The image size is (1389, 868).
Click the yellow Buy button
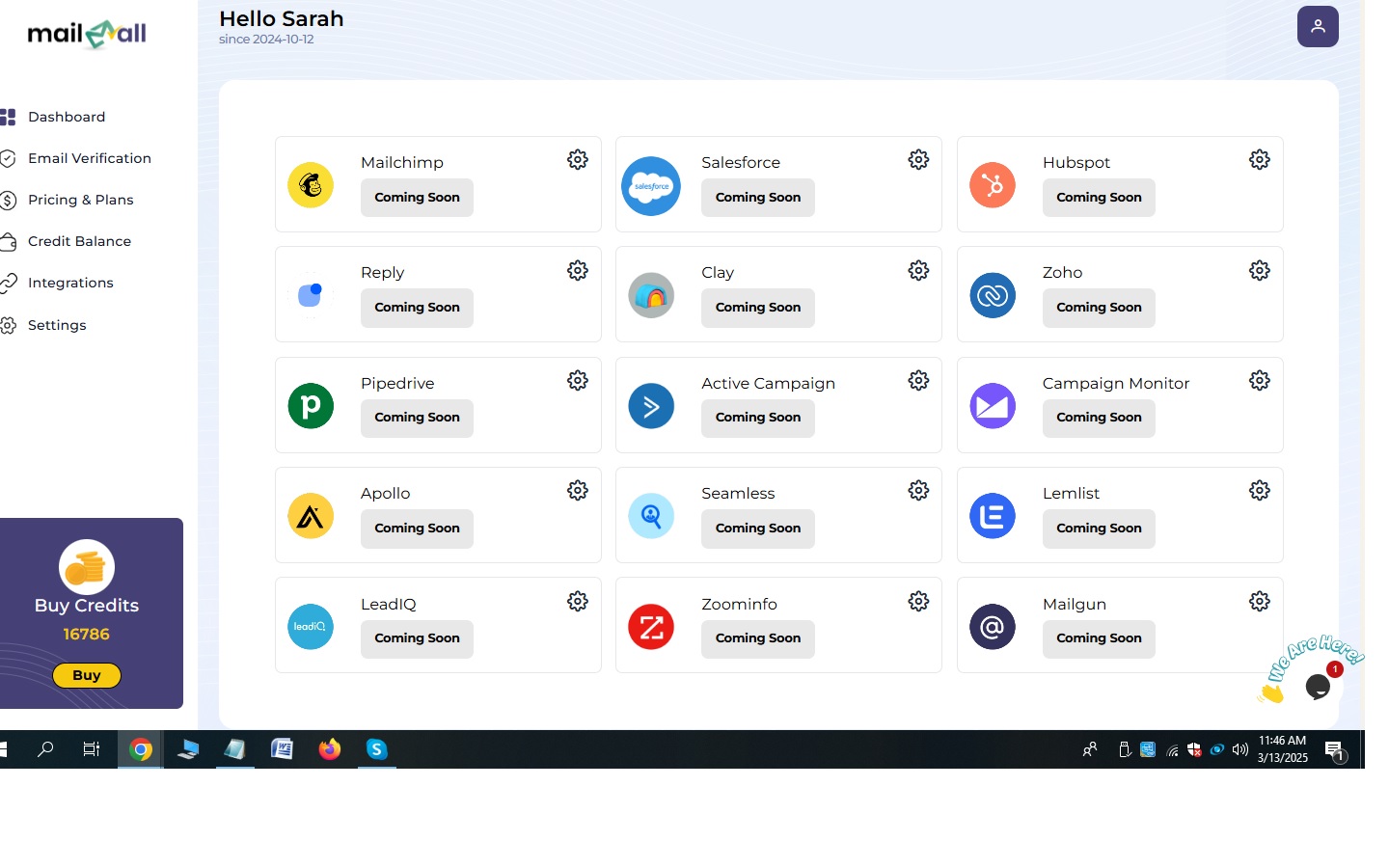pos(87,675)
